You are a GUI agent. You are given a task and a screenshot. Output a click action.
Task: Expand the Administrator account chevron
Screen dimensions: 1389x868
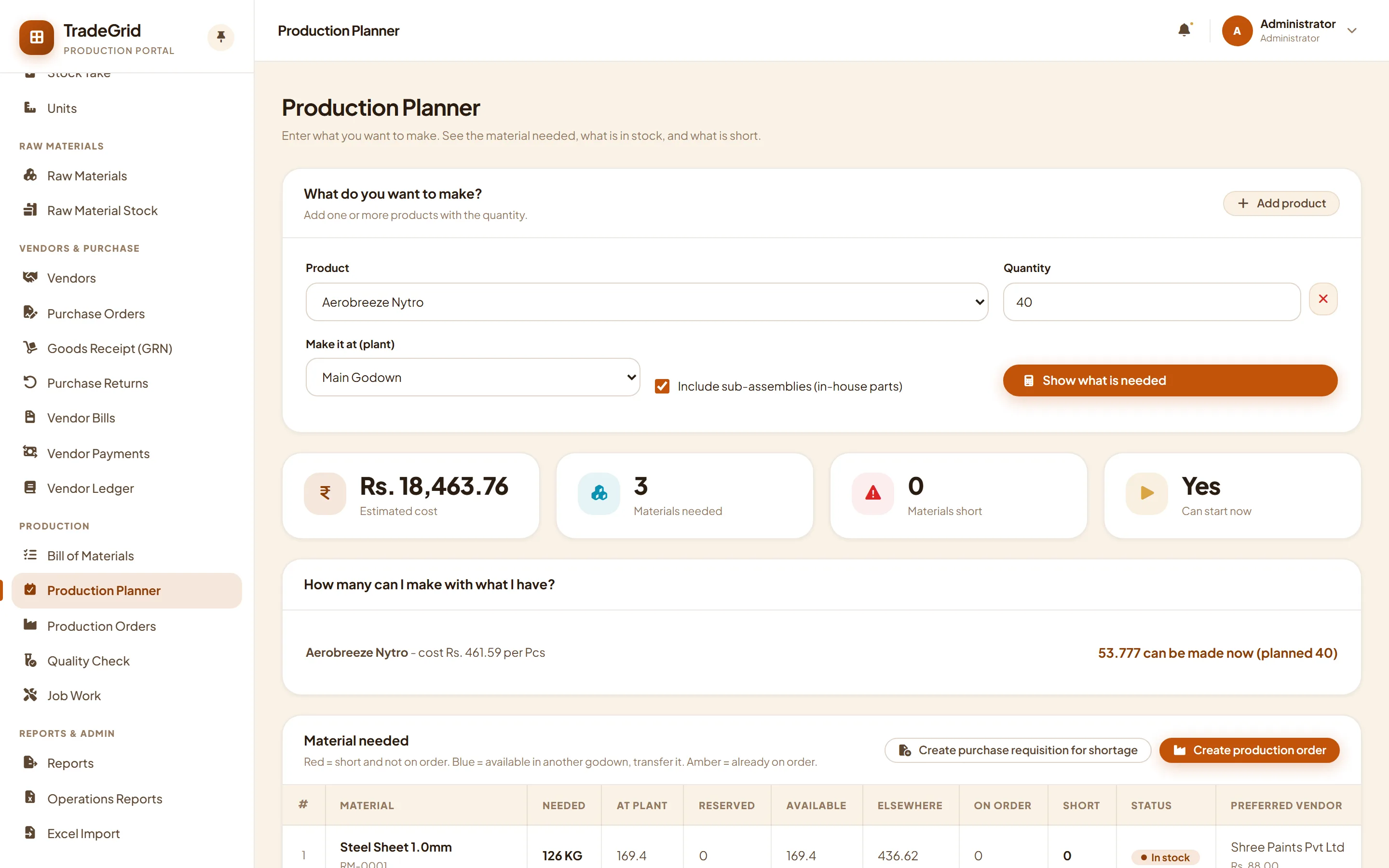click(1352, 30)
